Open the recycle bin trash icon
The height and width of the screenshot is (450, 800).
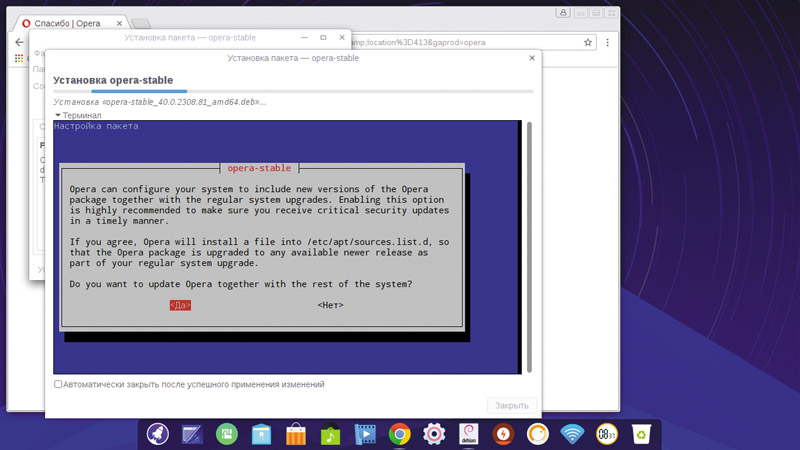point(641,435)
